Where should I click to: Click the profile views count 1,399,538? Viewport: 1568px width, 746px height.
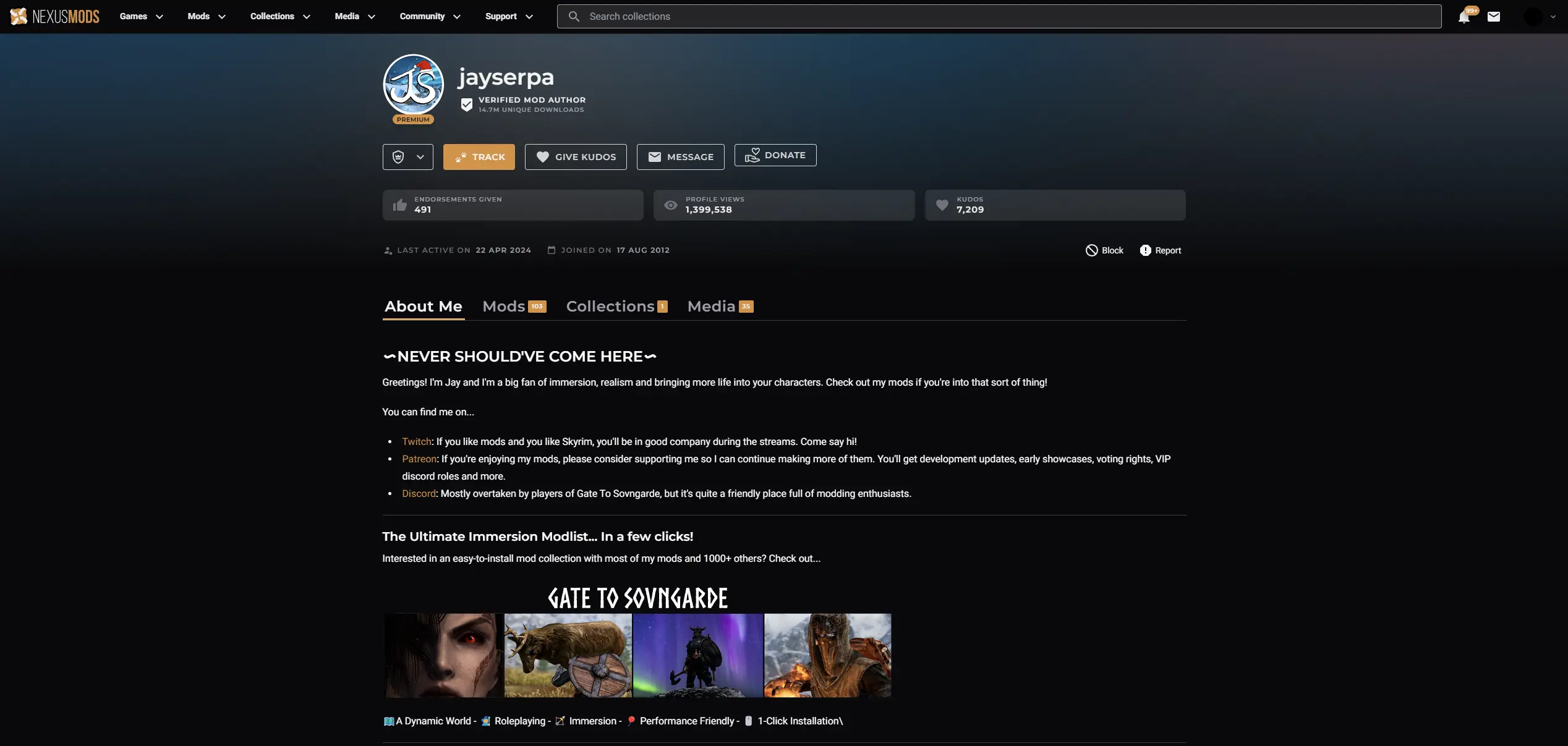[x=709, y=210]
